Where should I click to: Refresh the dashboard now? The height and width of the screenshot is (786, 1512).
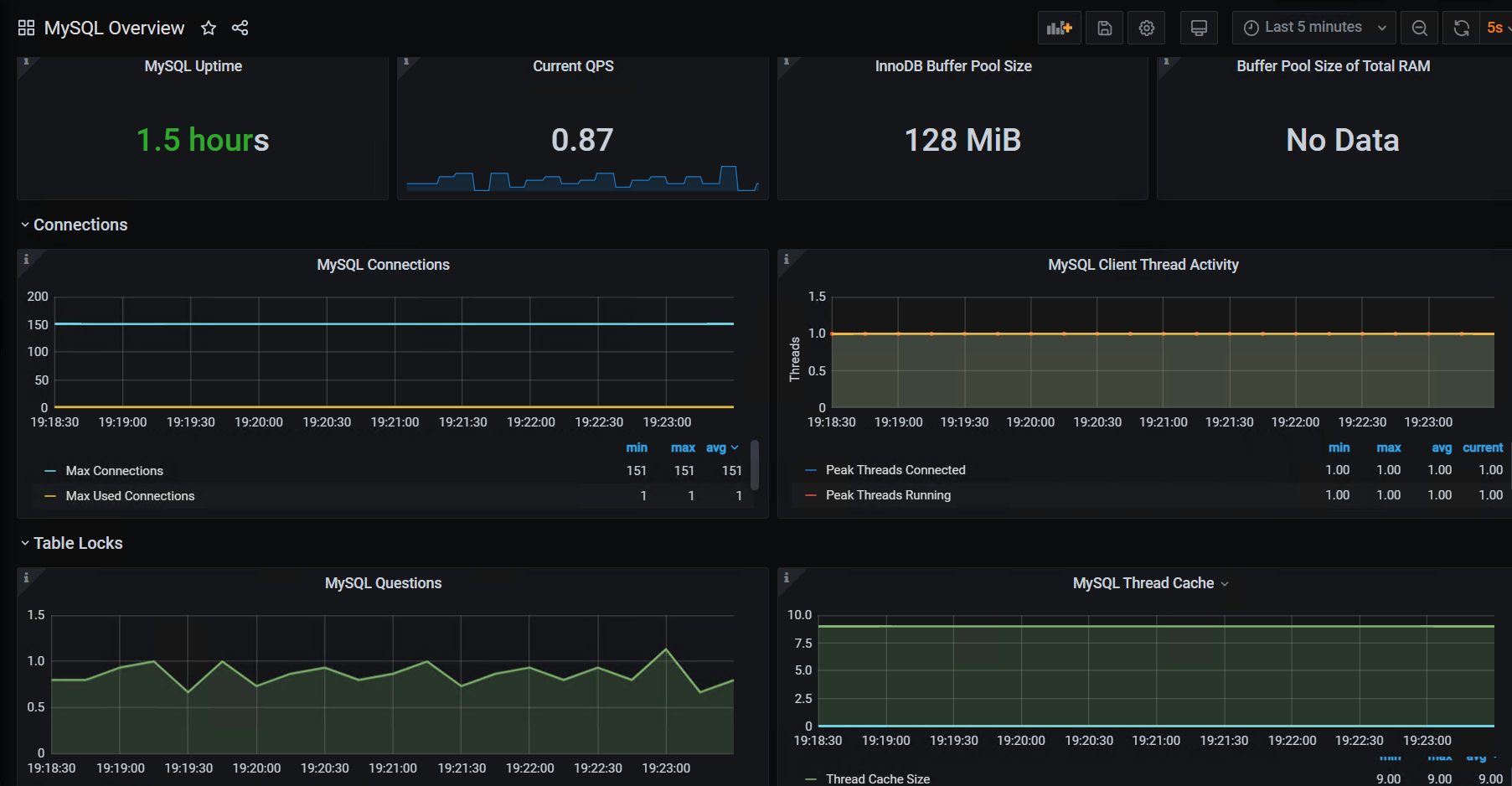(x=1461, y=28)
